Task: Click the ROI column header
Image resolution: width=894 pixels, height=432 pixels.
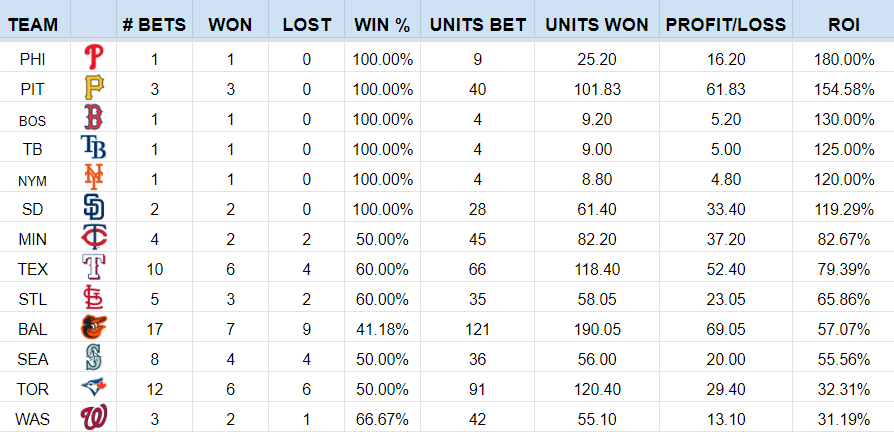Action: tap(843, 25)
